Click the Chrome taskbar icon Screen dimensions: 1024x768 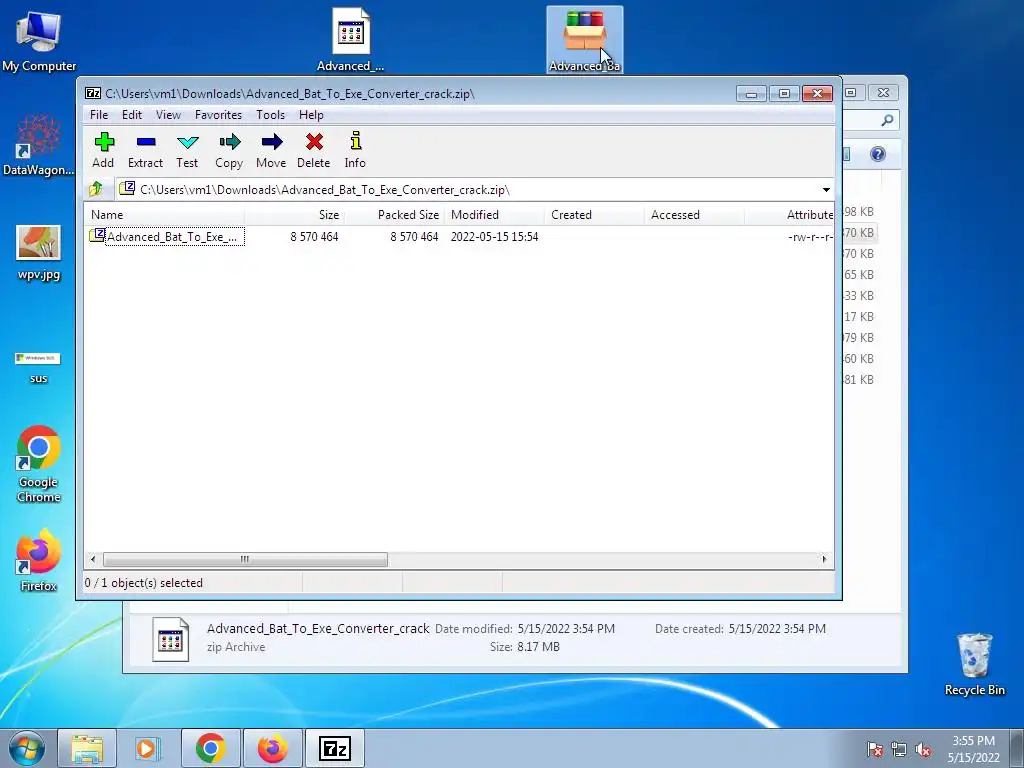point(210,748)
